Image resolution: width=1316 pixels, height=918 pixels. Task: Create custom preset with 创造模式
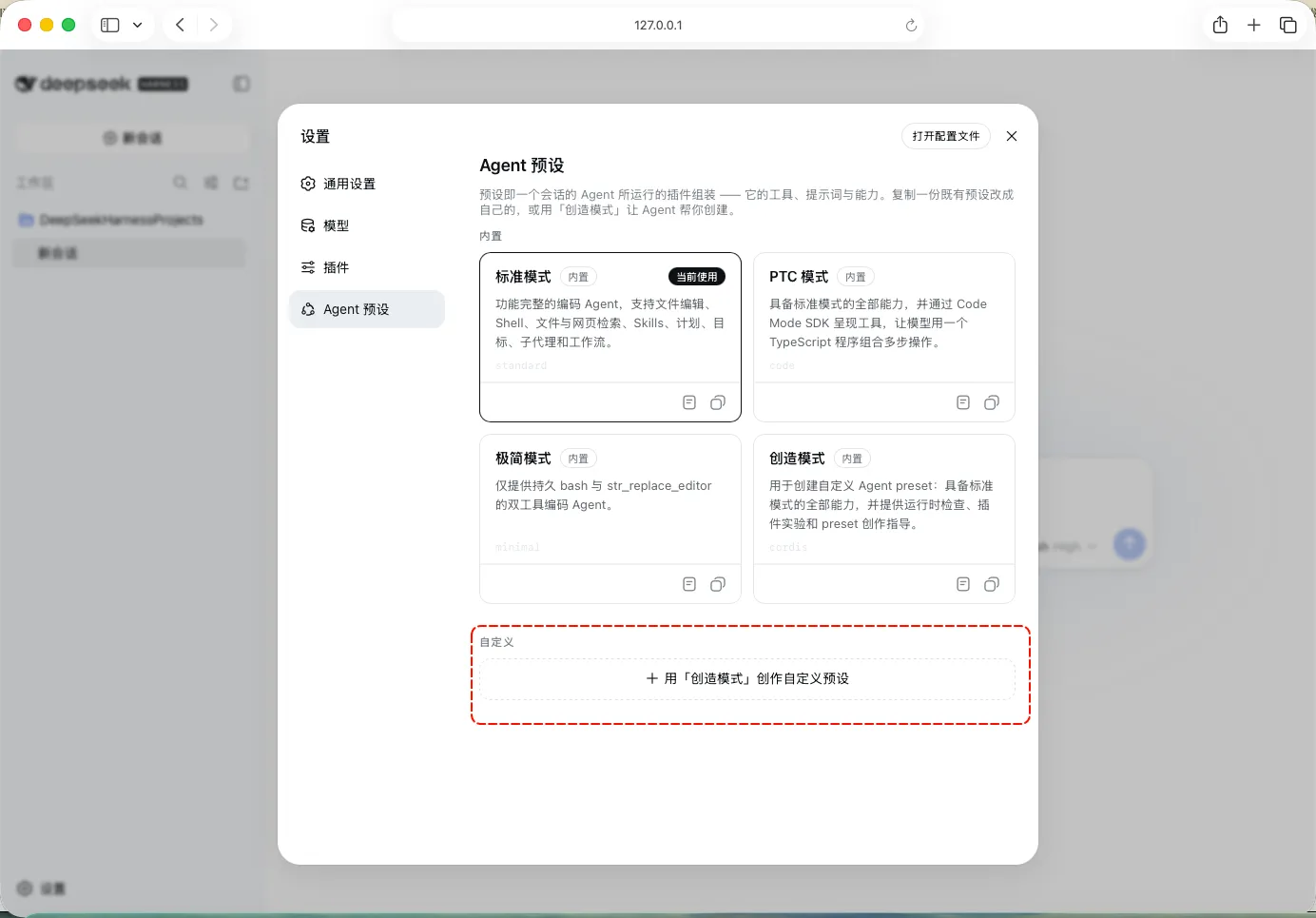pos(747,679)
